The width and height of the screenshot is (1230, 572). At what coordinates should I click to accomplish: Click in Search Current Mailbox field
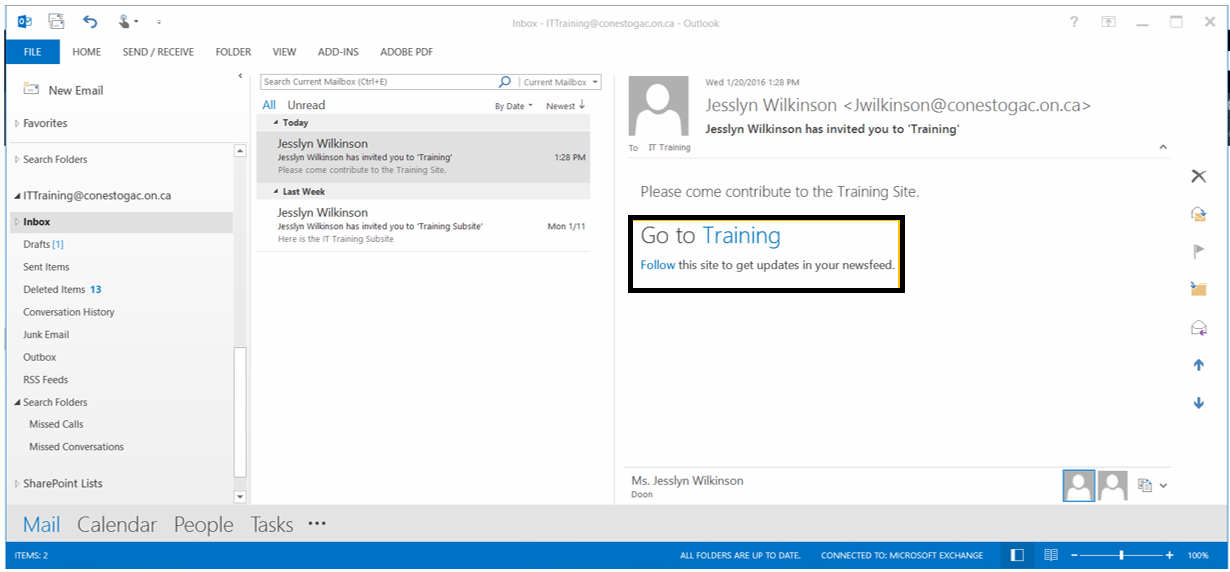(x=378, y=82)
